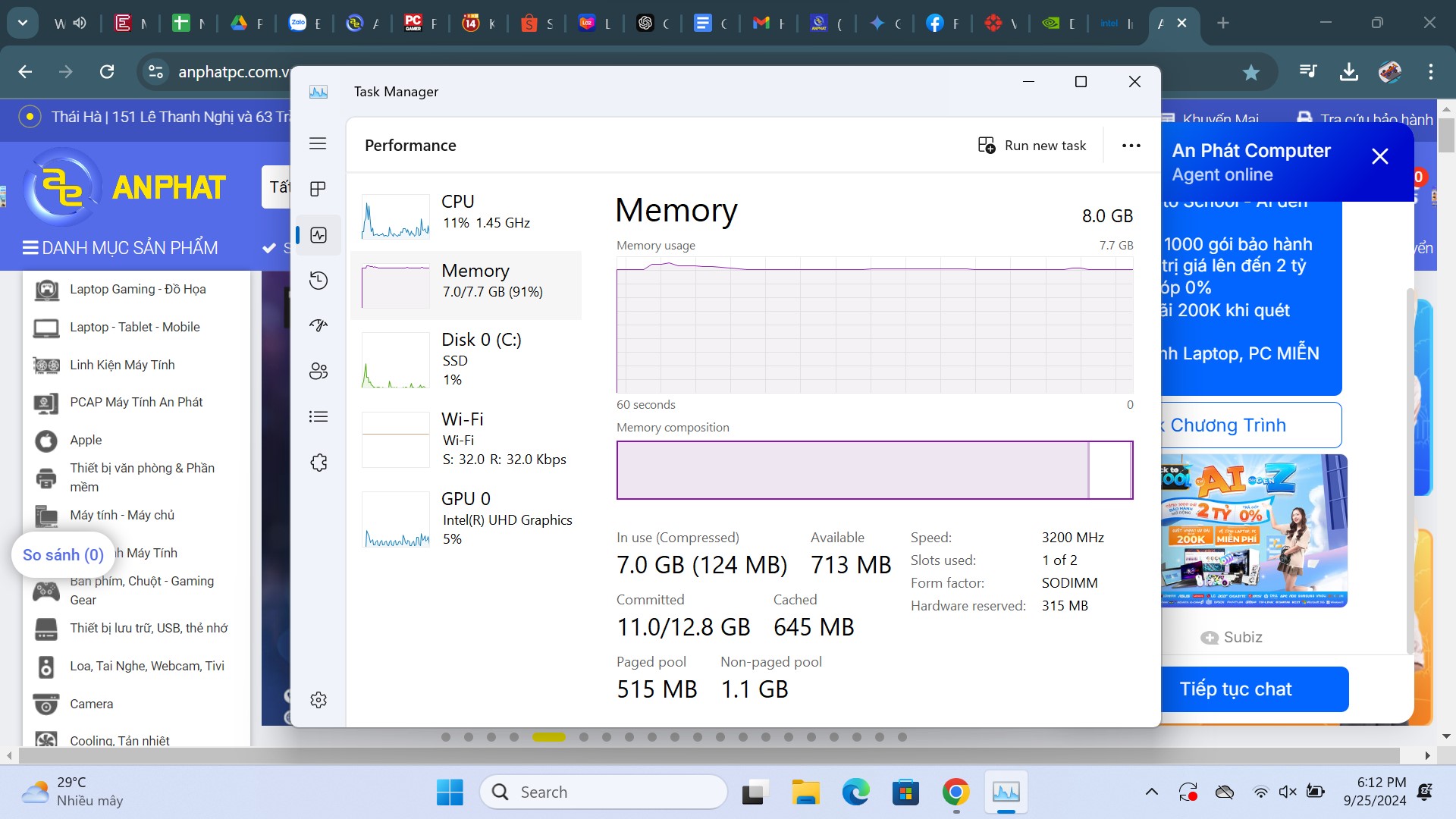Open Microsoft Edge from taskbar
Viewport: 1456px width, 819px height.
(x=856, y=792)
